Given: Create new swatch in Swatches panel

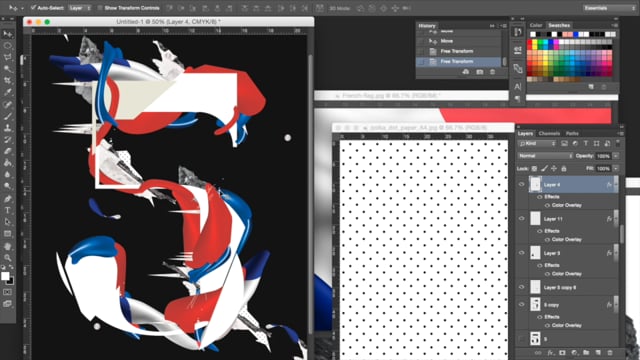Looking at the screenshot, I should click(591, 87).
